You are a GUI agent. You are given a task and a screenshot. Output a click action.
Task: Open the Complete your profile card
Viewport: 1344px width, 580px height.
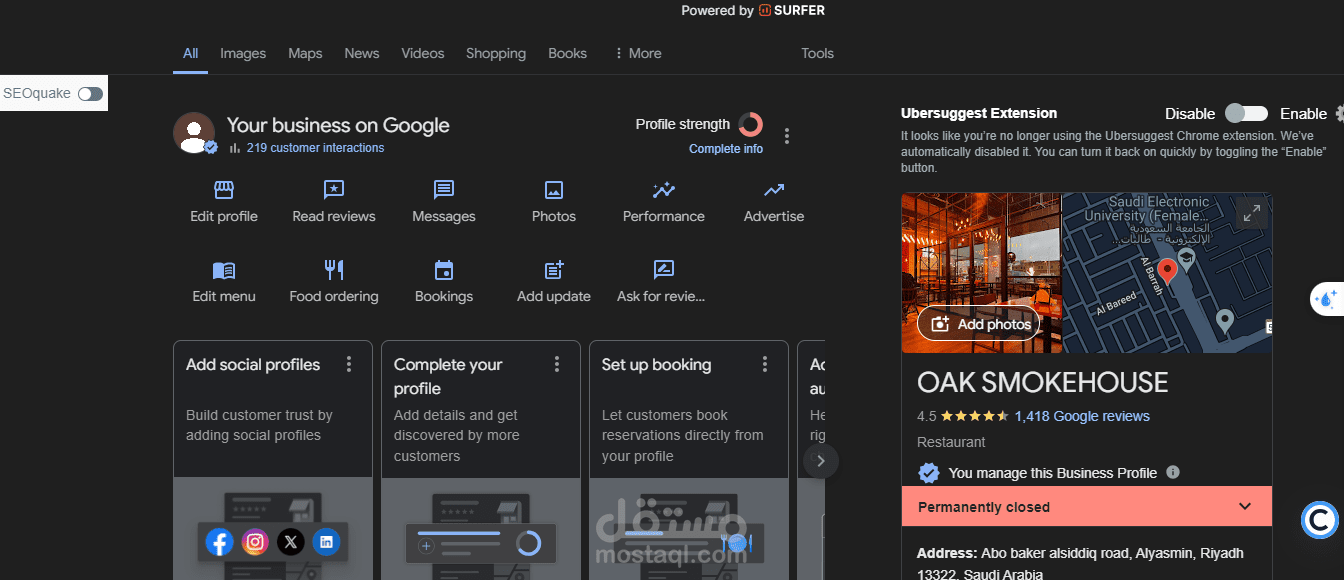tap(481, 460)
